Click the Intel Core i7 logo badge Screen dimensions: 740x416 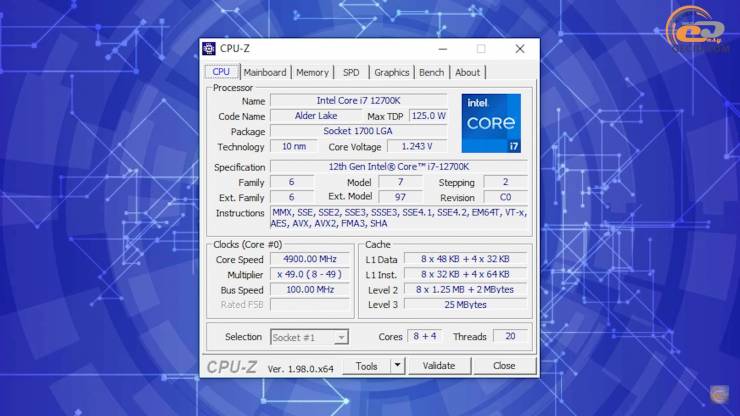491,123
